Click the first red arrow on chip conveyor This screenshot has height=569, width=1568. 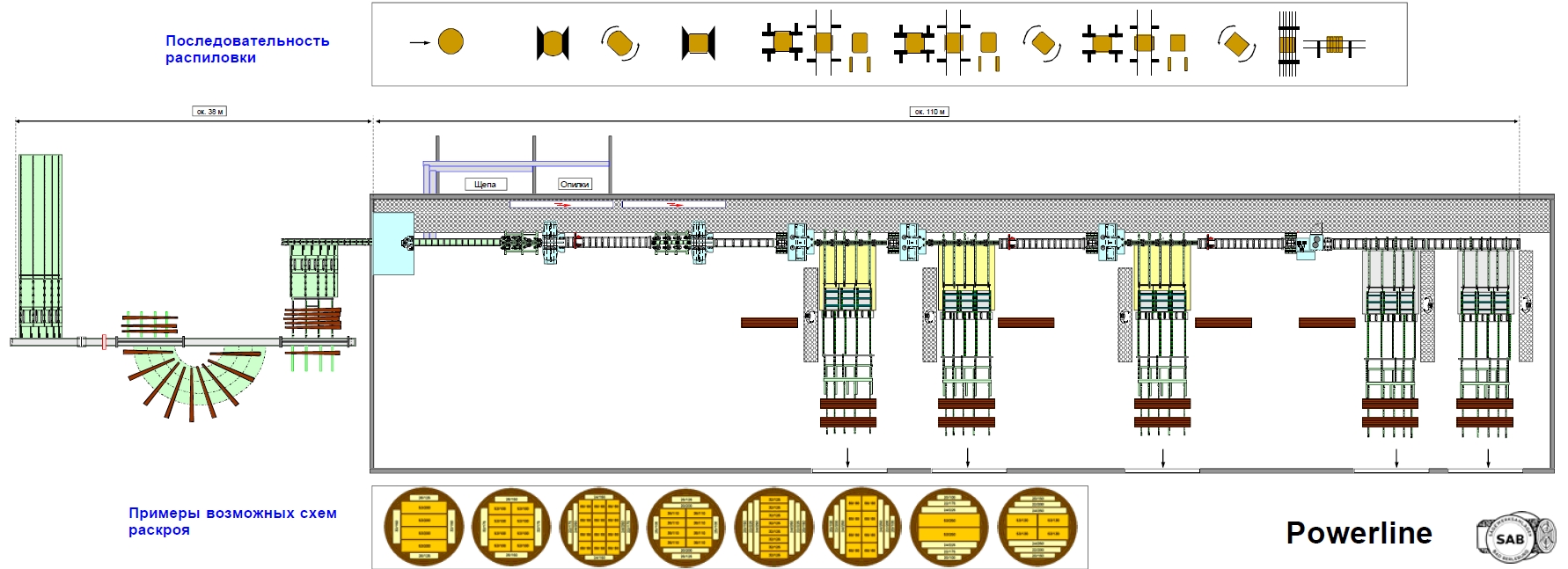tap(563, 205)
